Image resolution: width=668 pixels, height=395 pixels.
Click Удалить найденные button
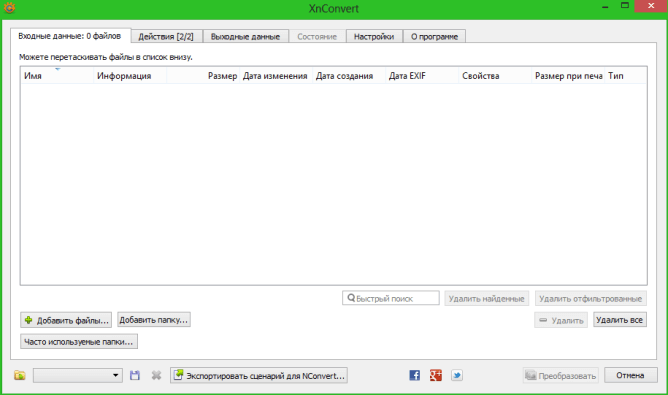(487, 298)
